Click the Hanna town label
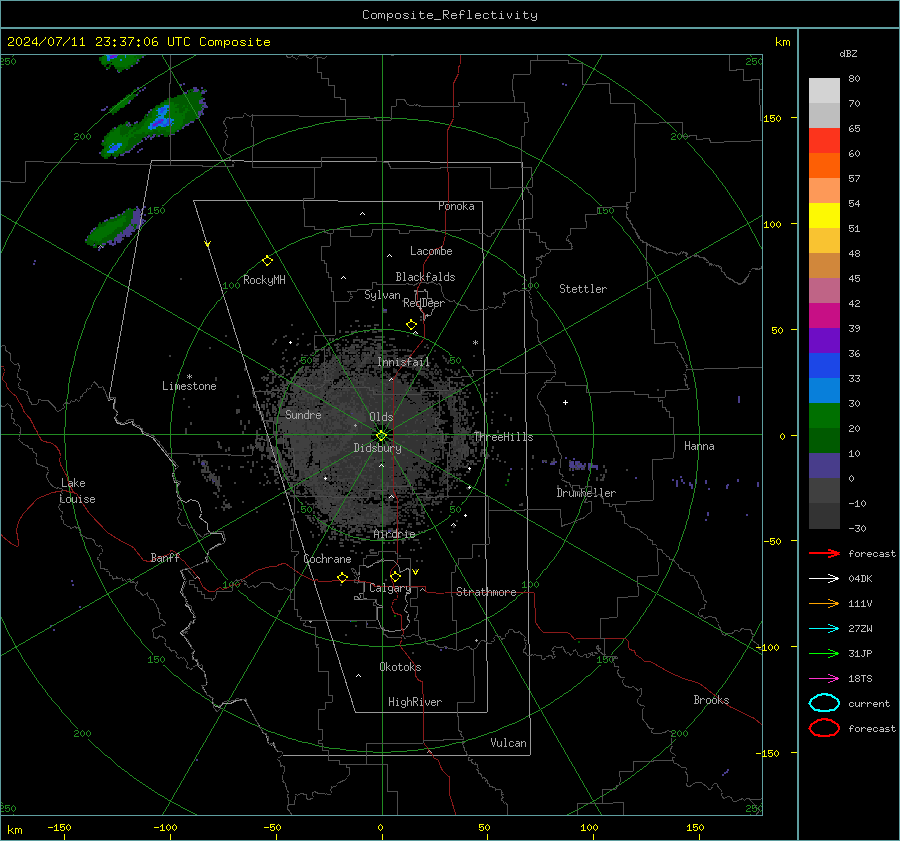This screenshot has height=841, width=900. [x=699, y=446]
